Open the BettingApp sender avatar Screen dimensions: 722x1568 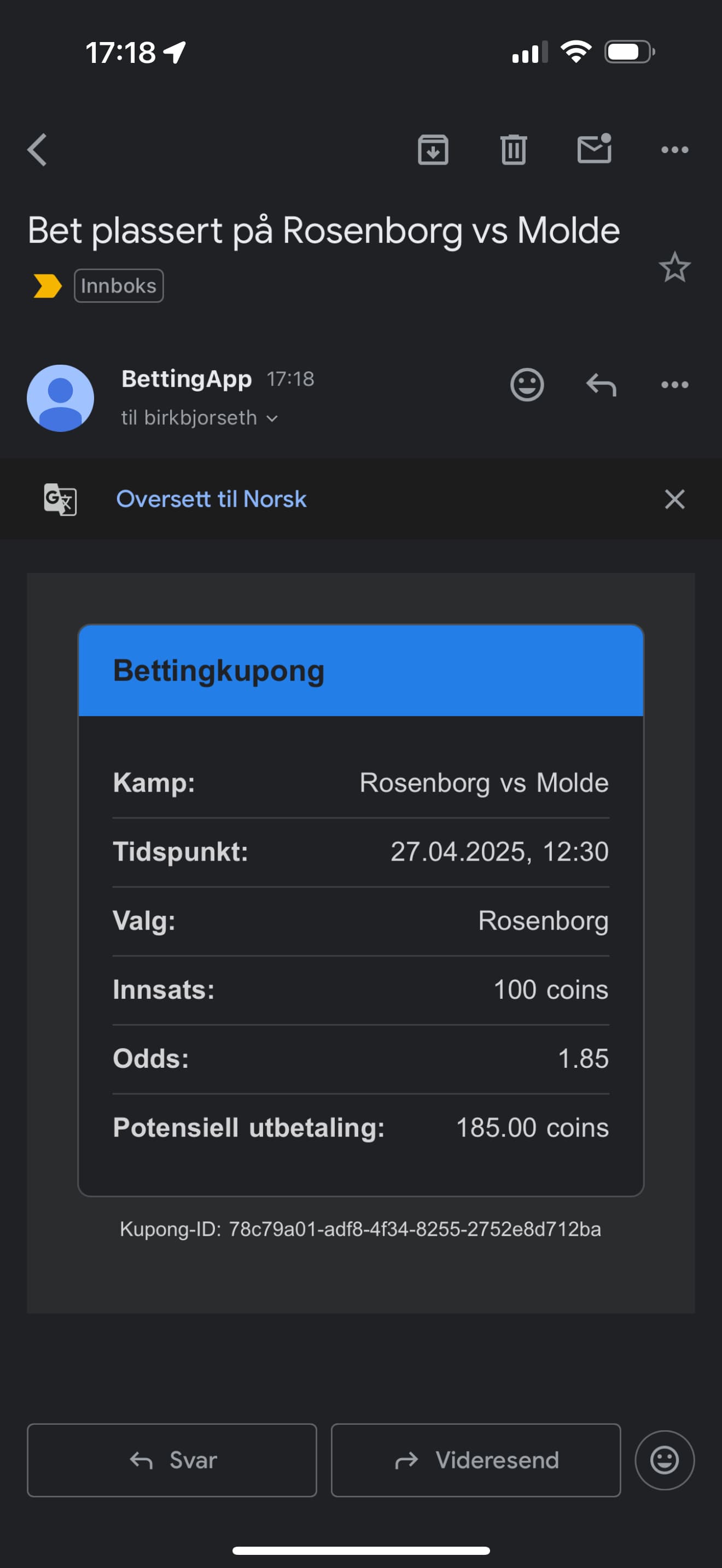coord(60,398)
